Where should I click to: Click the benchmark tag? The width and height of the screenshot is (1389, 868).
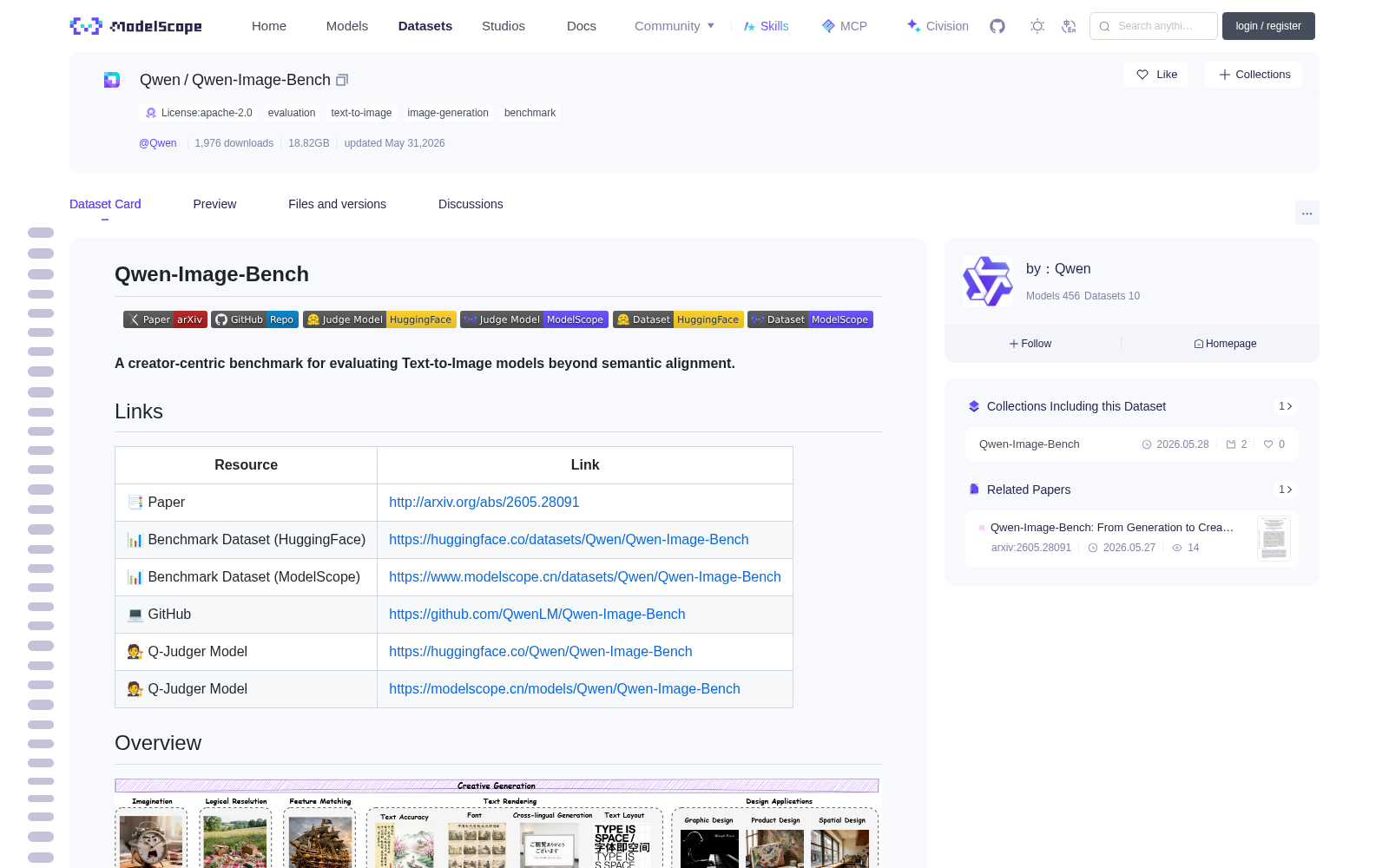[x=530, y=113]
